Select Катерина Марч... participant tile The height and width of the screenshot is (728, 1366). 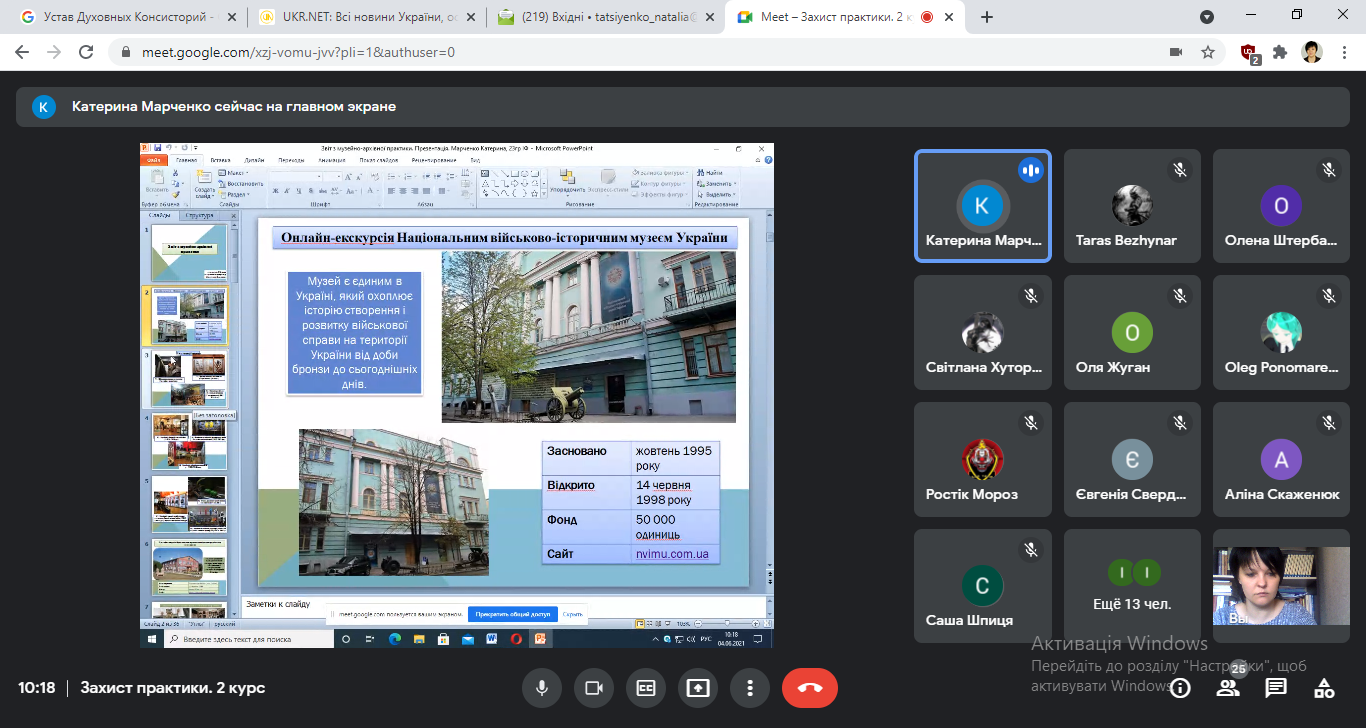(x=983, y=206)
